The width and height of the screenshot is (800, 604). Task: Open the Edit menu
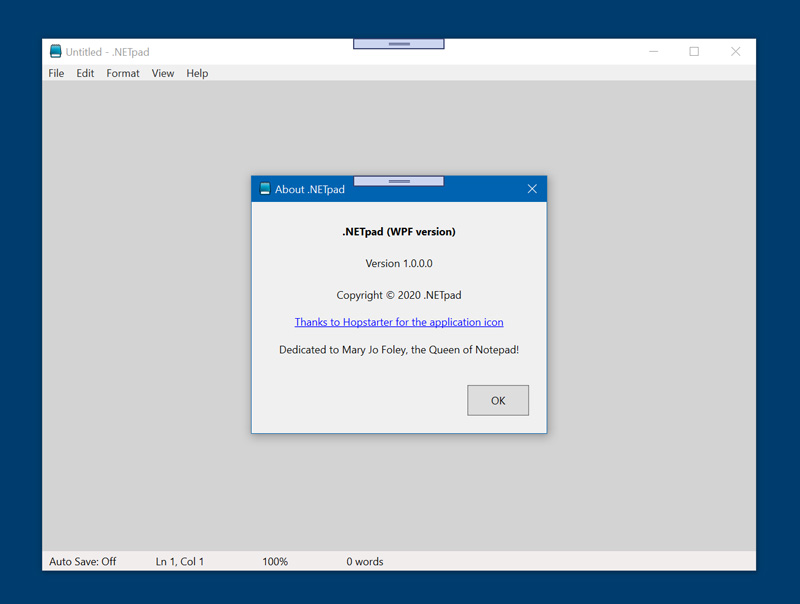(x=85, y=73)
